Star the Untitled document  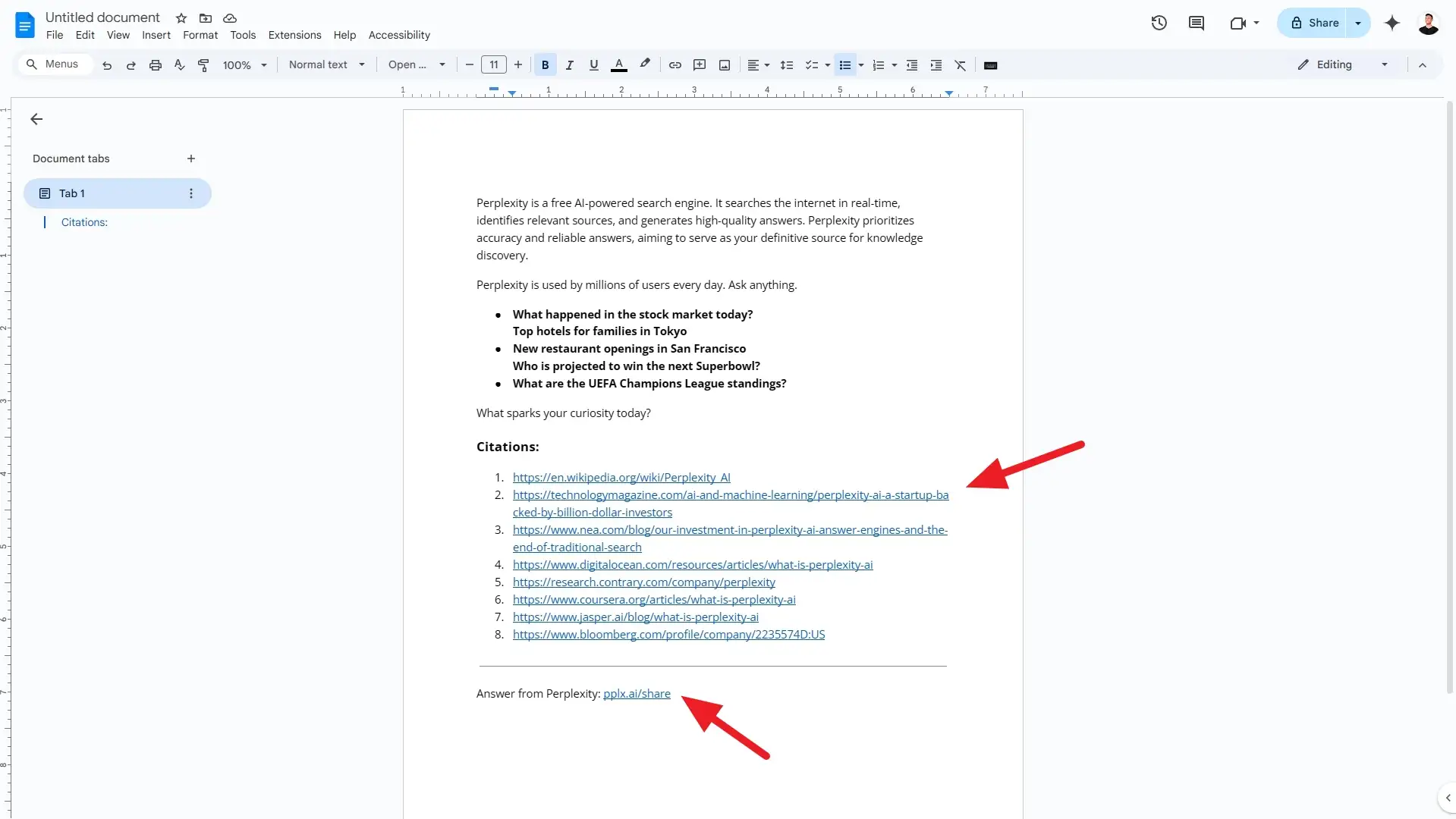pyautogui.click(x=181, y=18)
